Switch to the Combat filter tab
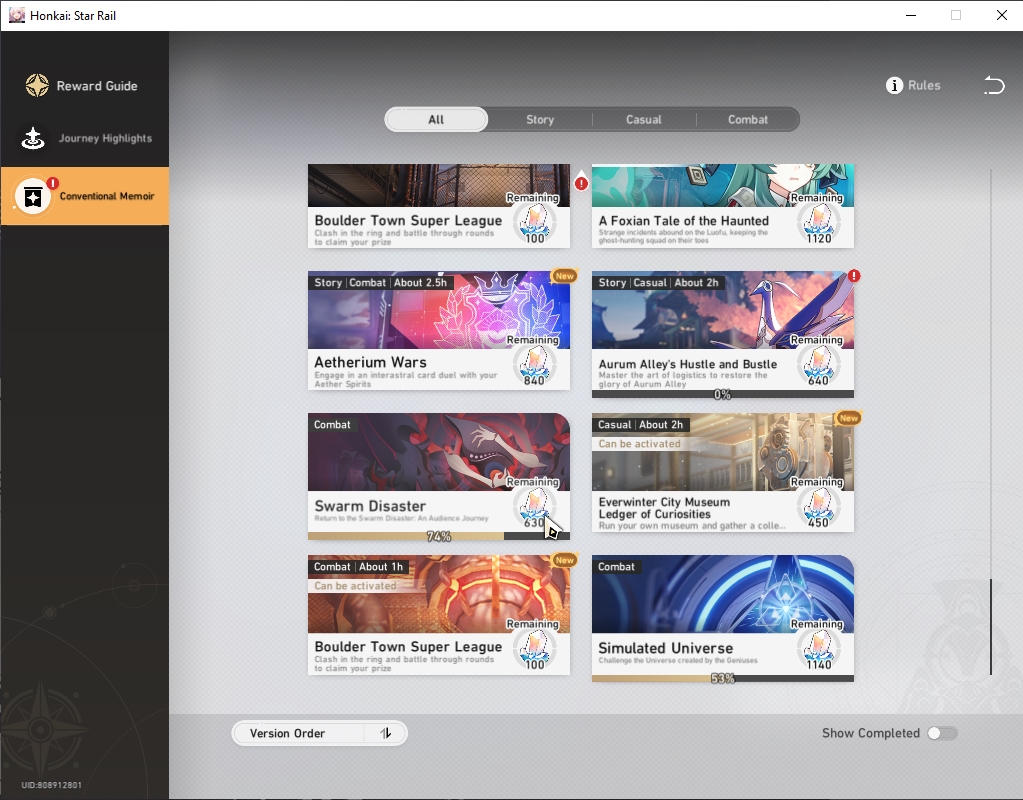 (x=748, y=119)
